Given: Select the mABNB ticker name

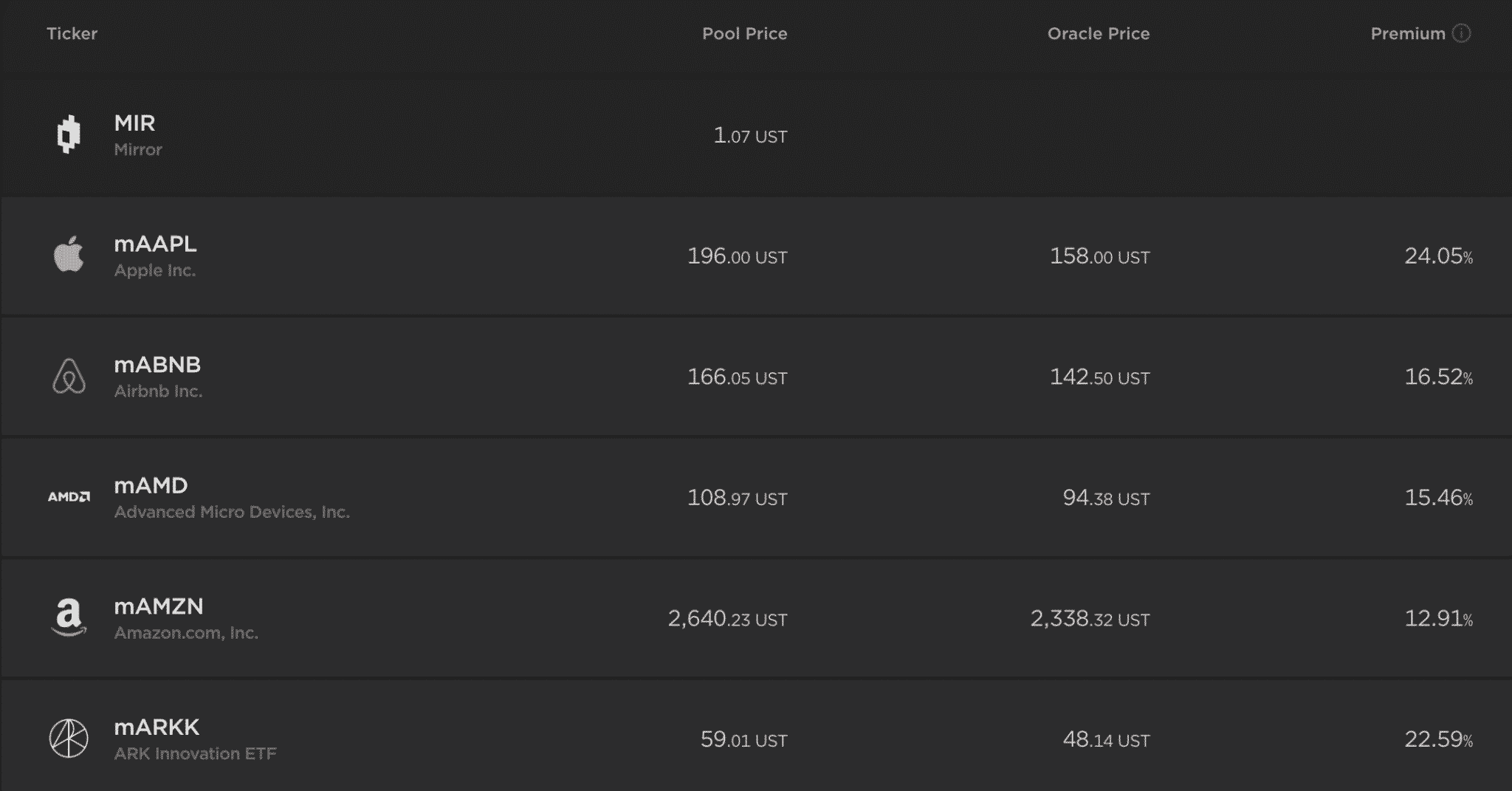Looking at the screenshot, I should coord(157,365).
